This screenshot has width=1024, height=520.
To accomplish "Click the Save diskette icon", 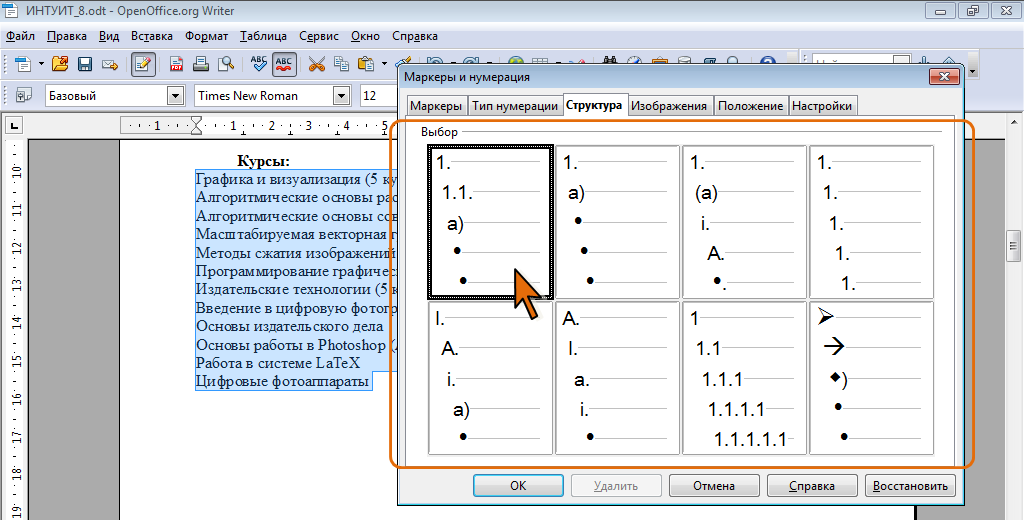I will pos(85,64).
